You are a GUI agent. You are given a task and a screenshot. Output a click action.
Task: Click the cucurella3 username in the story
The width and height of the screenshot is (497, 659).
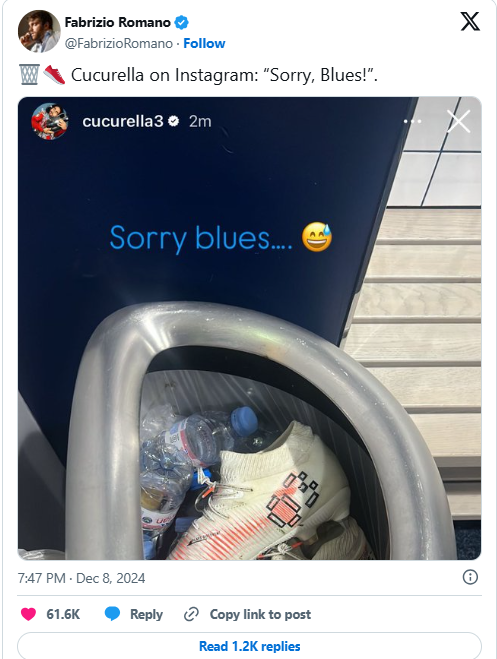click(123, 121)
